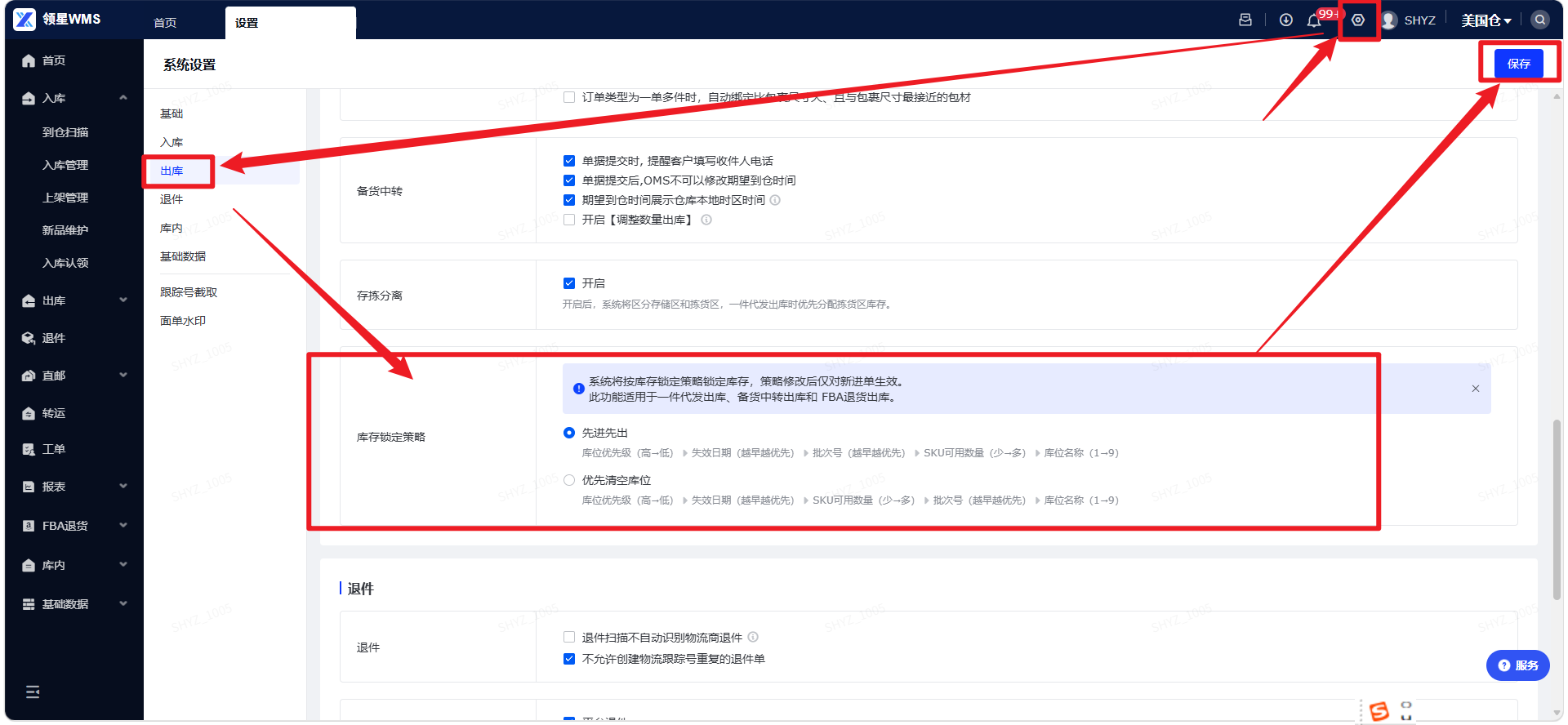Select 先进先出 radio option

tap(569, 433)
